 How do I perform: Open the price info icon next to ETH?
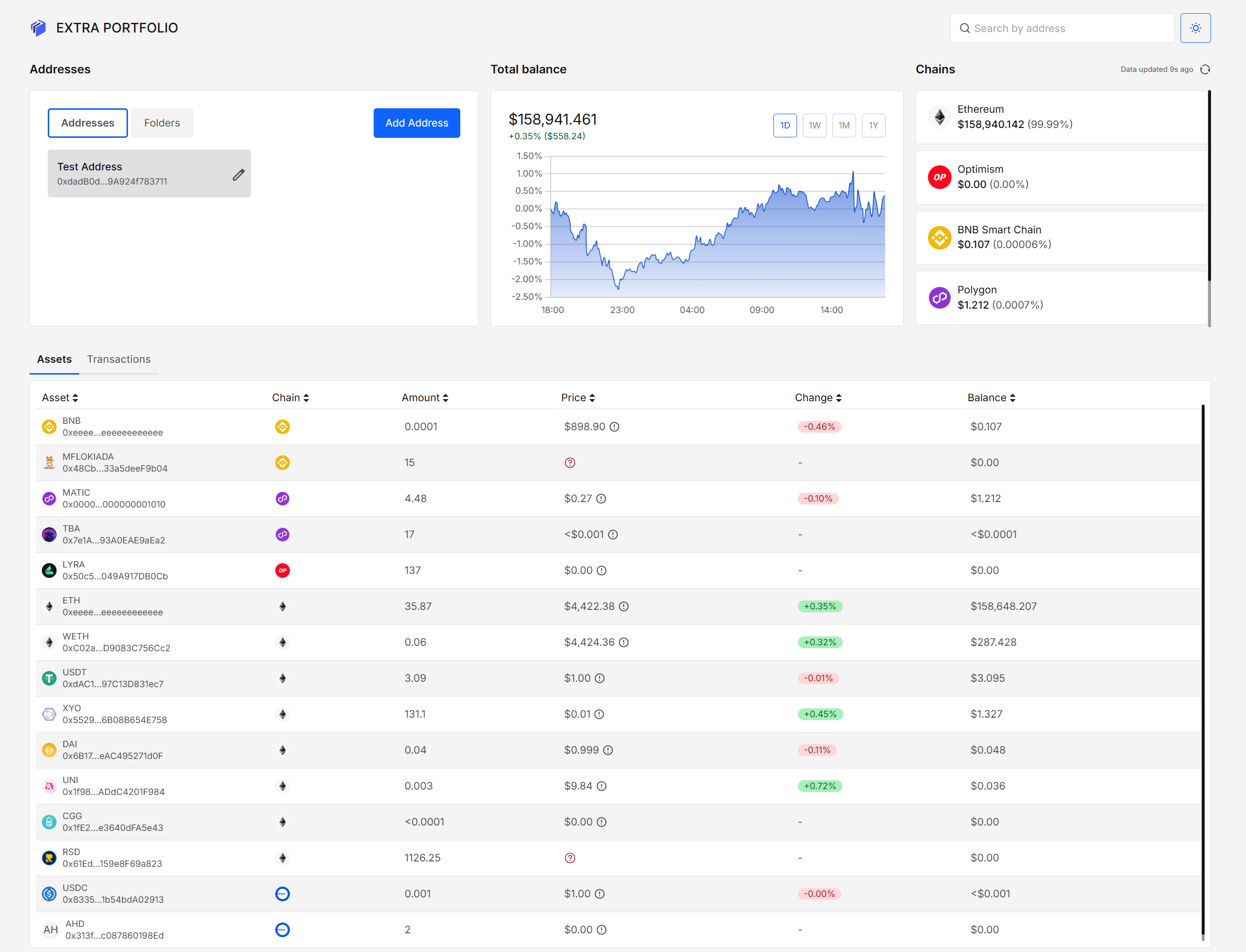tap(624, 606)
